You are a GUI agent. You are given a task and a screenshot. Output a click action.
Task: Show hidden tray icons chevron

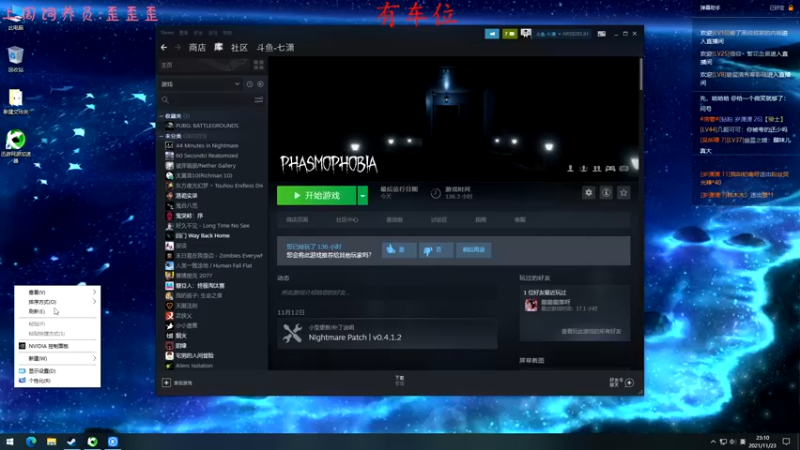pos(713,442)
